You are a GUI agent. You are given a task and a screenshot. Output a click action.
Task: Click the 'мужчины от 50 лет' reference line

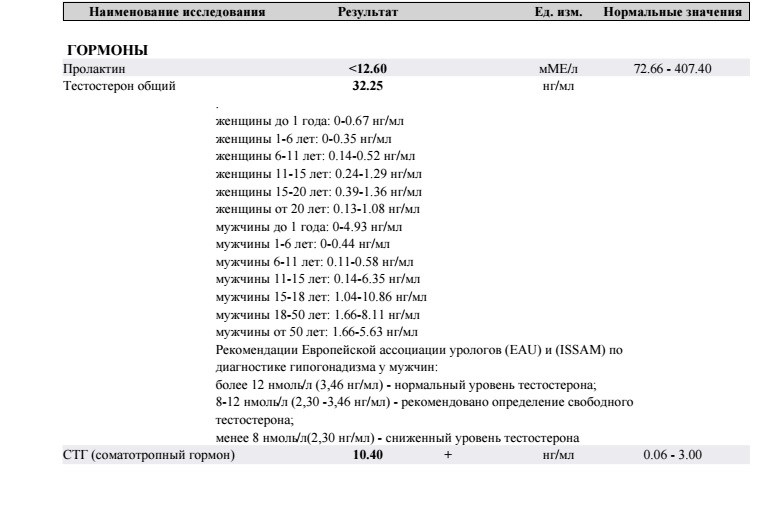(x=318, y=331)
